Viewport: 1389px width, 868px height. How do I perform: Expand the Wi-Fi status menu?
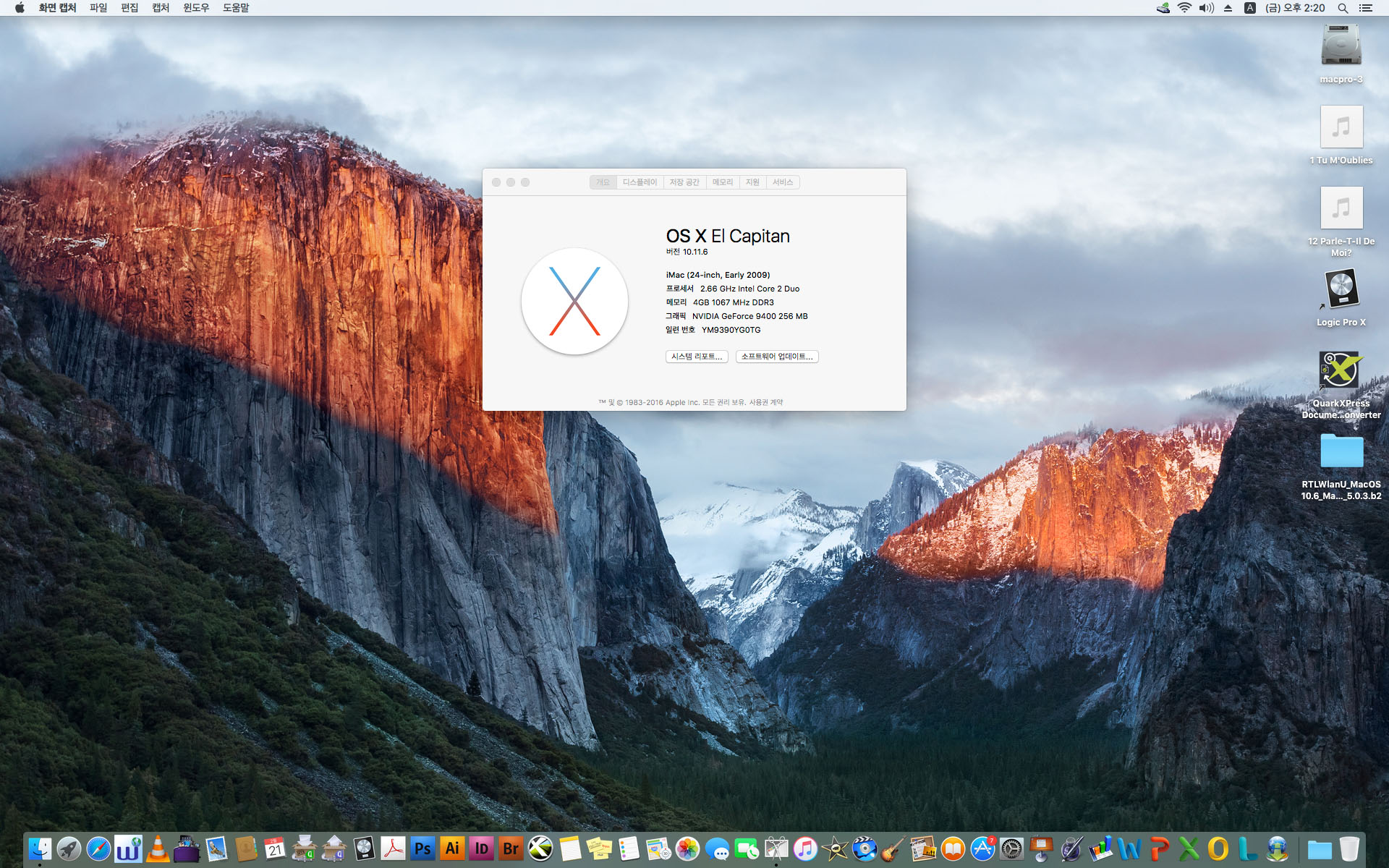[x=1184, y=8]
